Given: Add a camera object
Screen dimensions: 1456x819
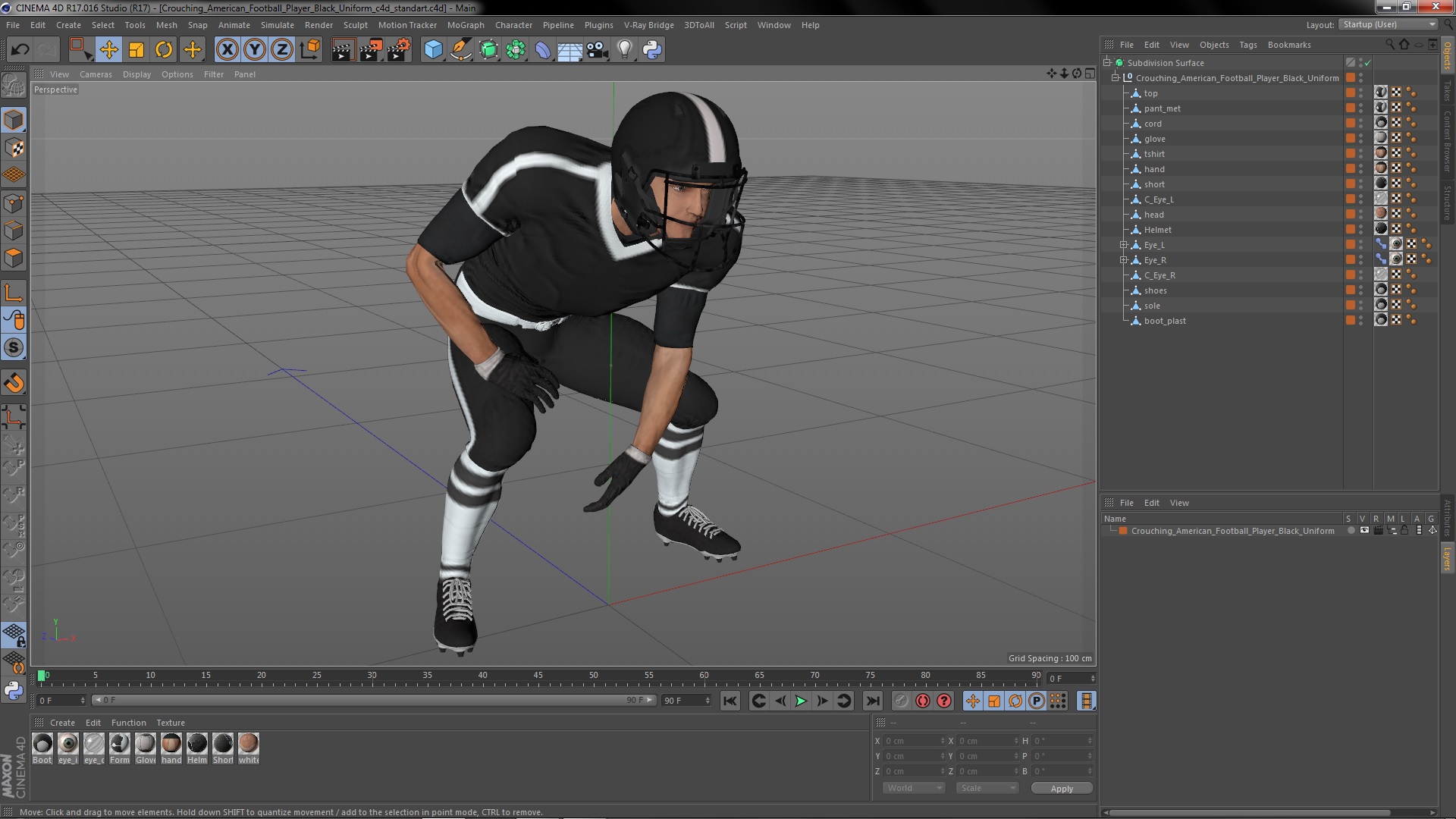Looking at the screenshot, I should tap(598, 50).
